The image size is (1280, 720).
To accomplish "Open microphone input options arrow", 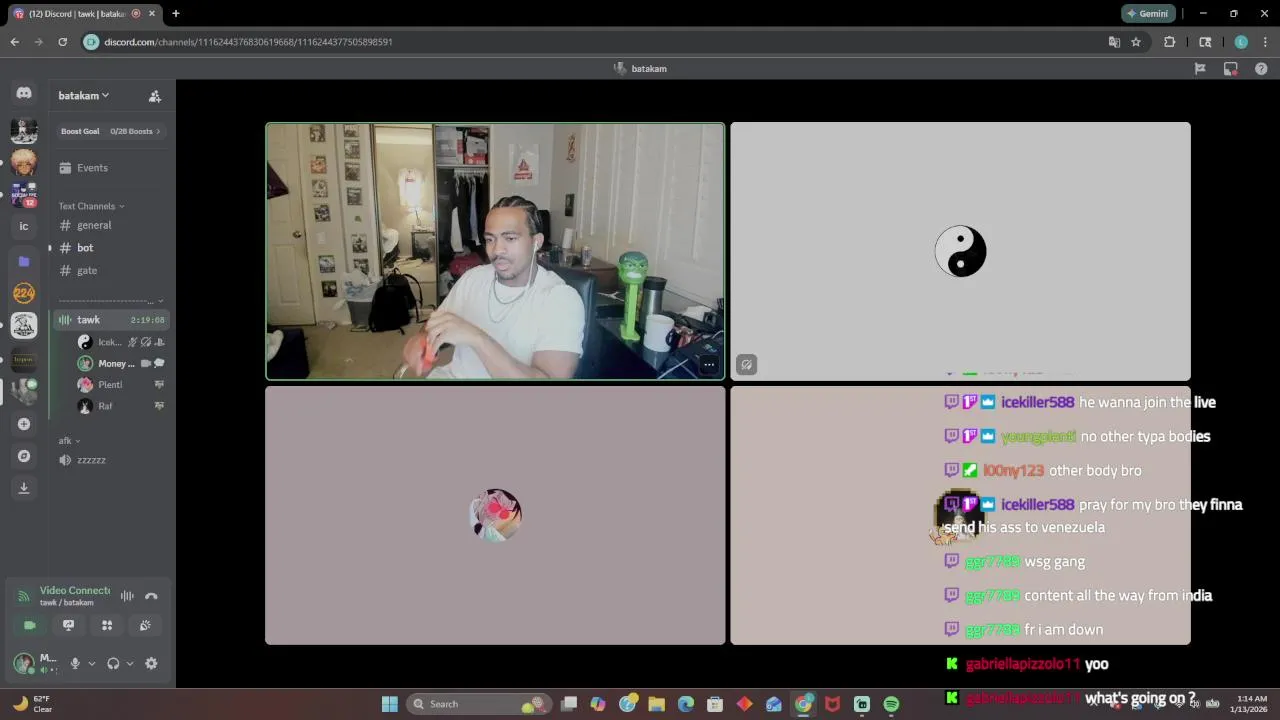I will point(91,663).
